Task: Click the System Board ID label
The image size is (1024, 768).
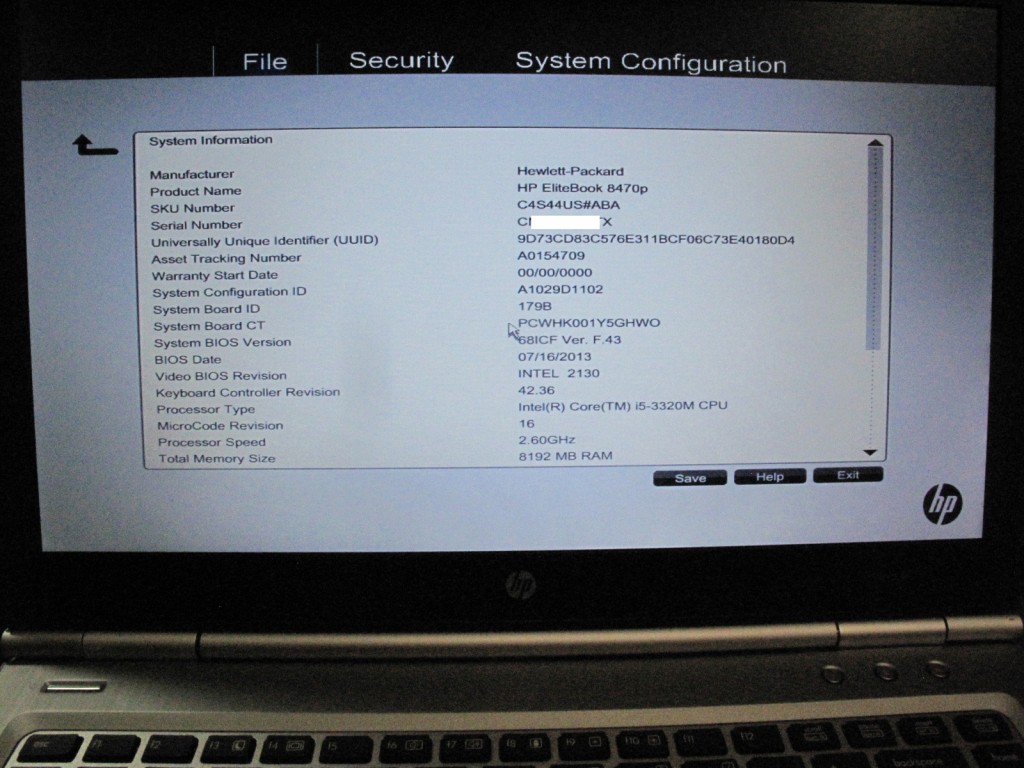Action: click(206, 310)
